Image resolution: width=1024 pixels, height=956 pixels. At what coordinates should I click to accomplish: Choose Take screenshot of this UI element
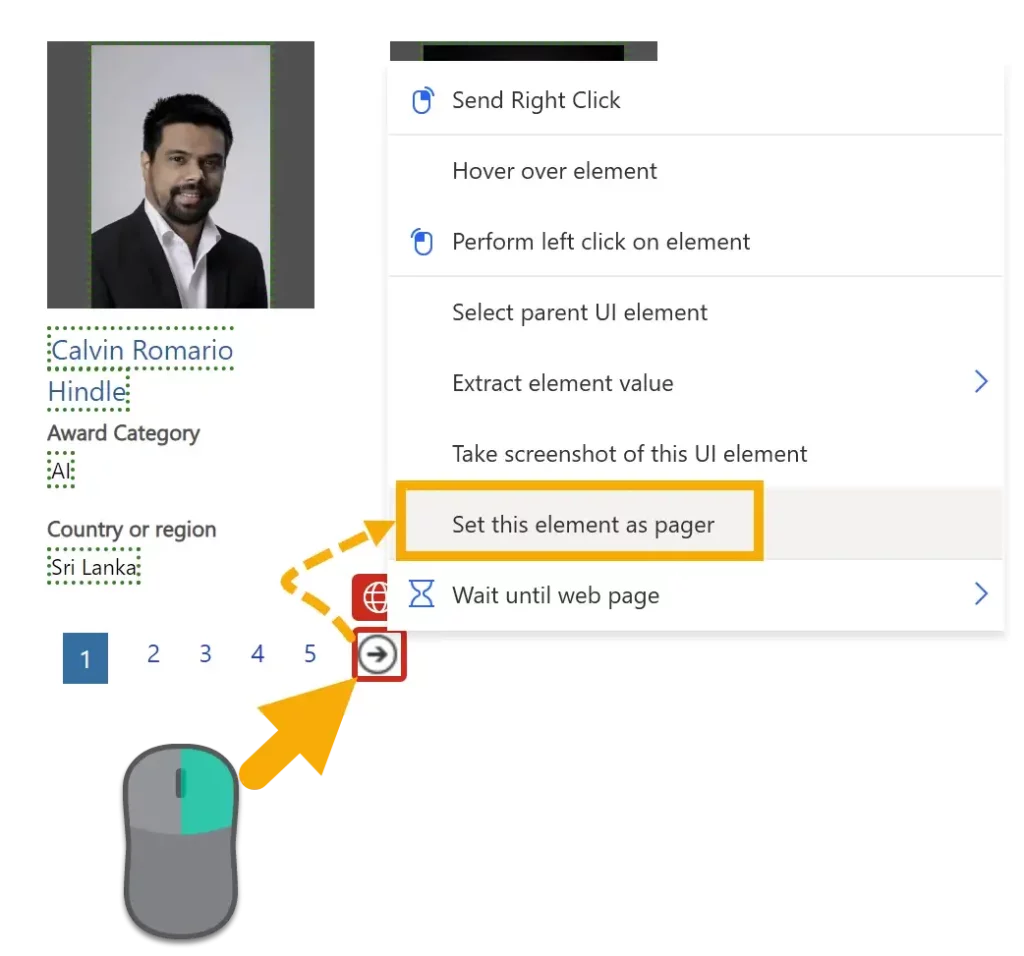629,454
